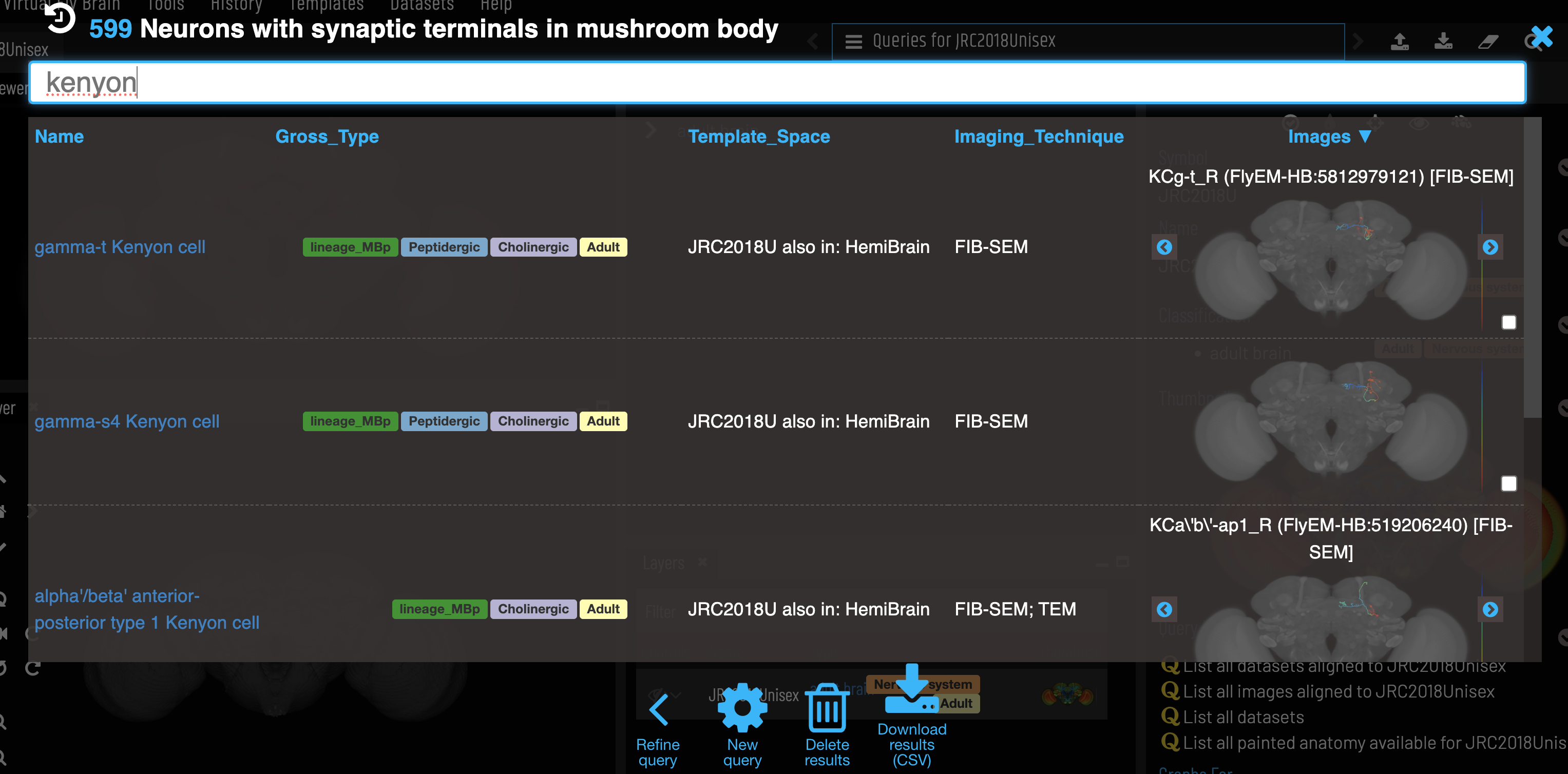Click the download icon in top toolbar
Image resolution: width=1568 pixels, height=774 pixels.
(x=1443, y=42)
